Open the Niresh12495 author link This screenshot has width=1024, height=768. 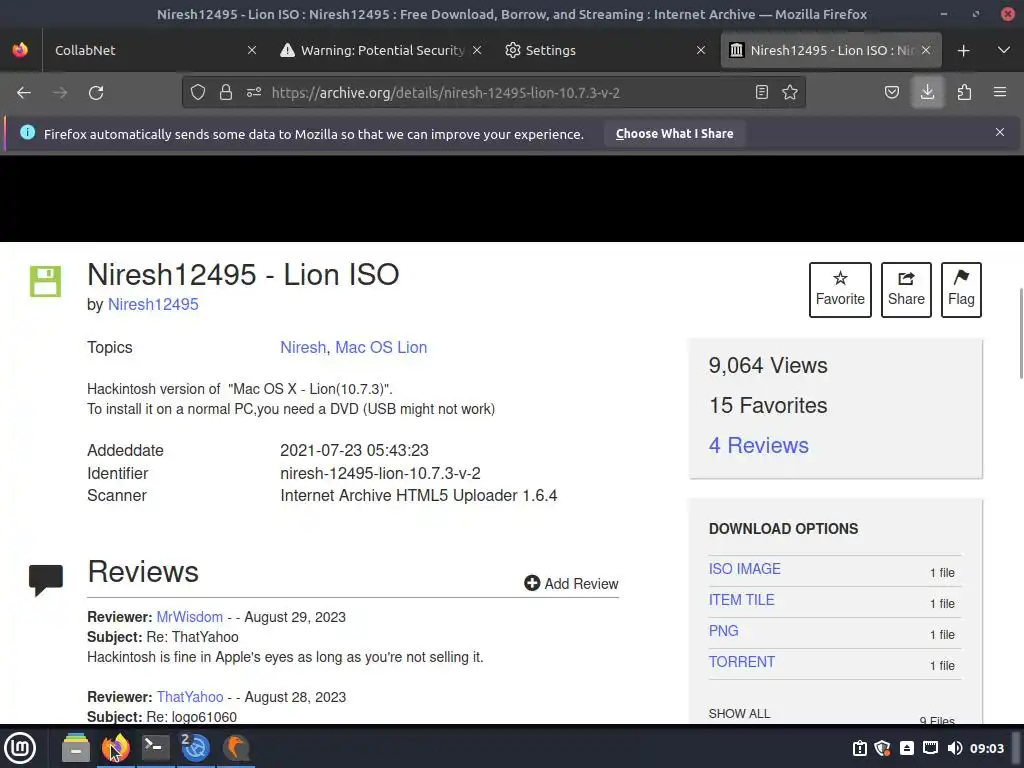coord(153,304)
